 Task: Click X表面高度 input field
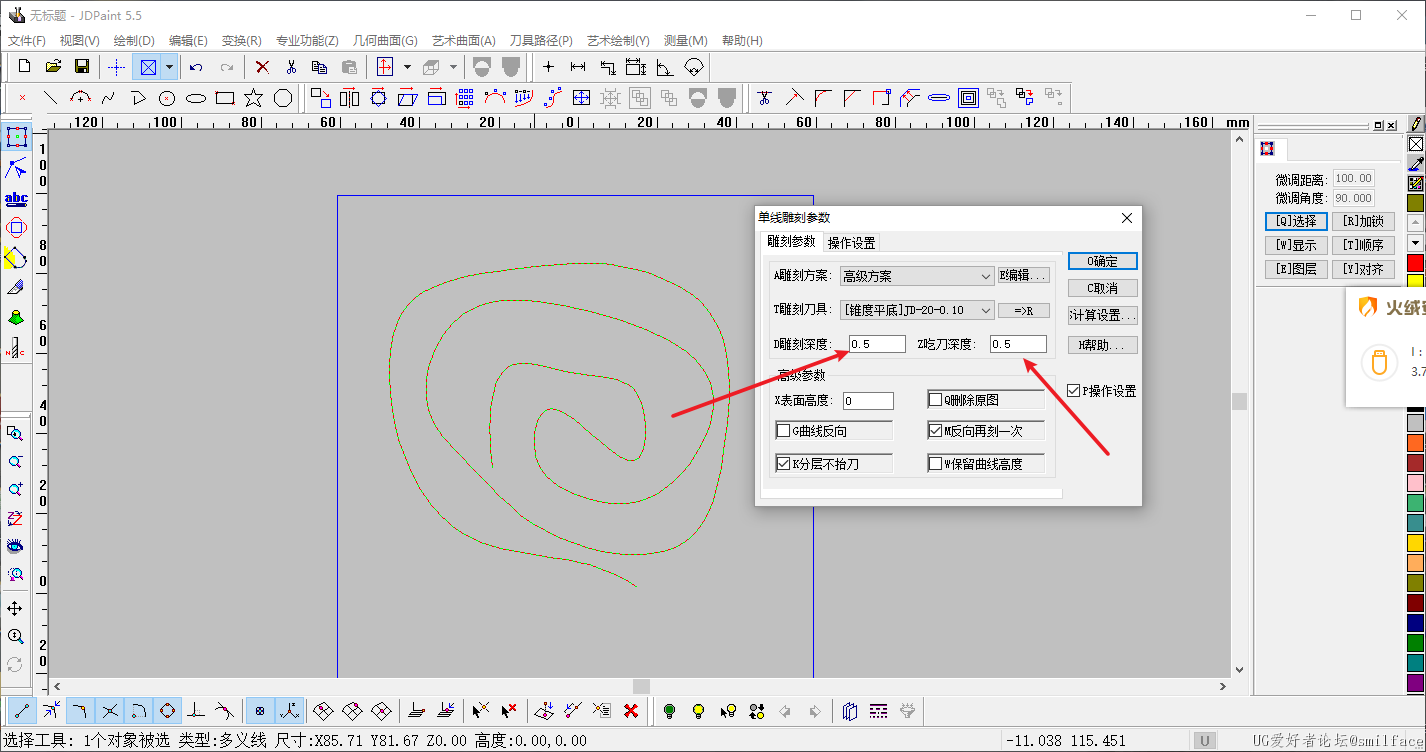coord(868,401)
